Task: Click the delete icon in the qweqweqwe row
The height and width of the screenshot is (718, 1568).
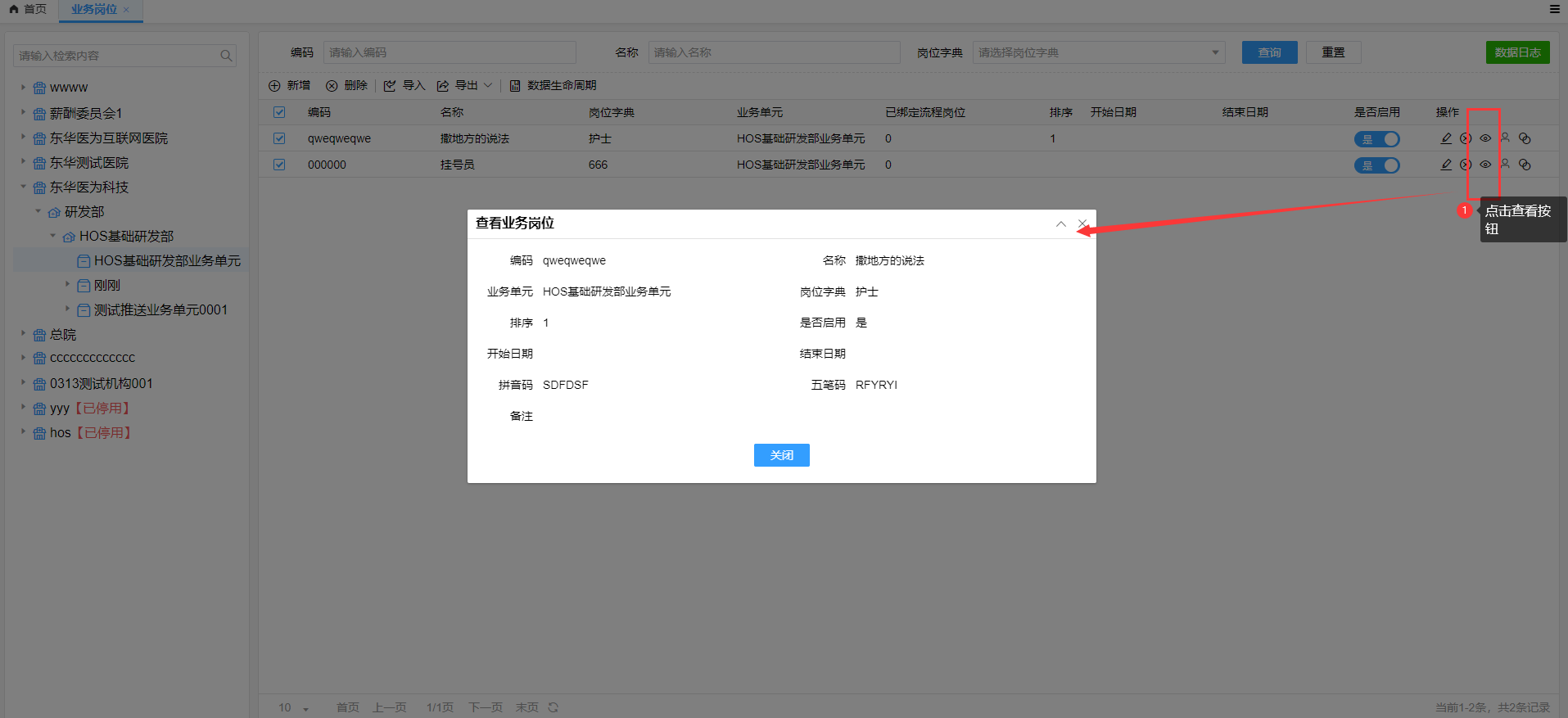Action: click(x=1466, y=139)
